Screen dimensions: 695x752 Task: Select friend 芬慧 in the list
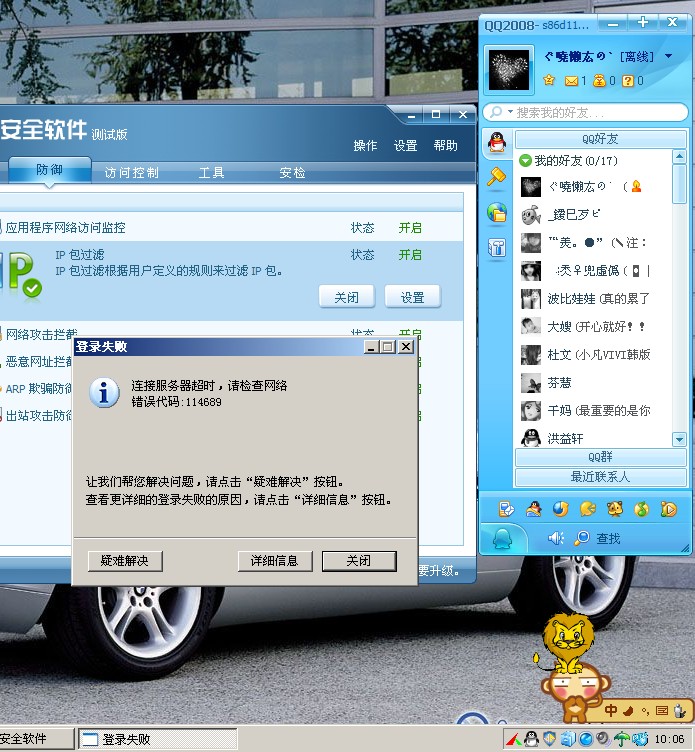594,383
